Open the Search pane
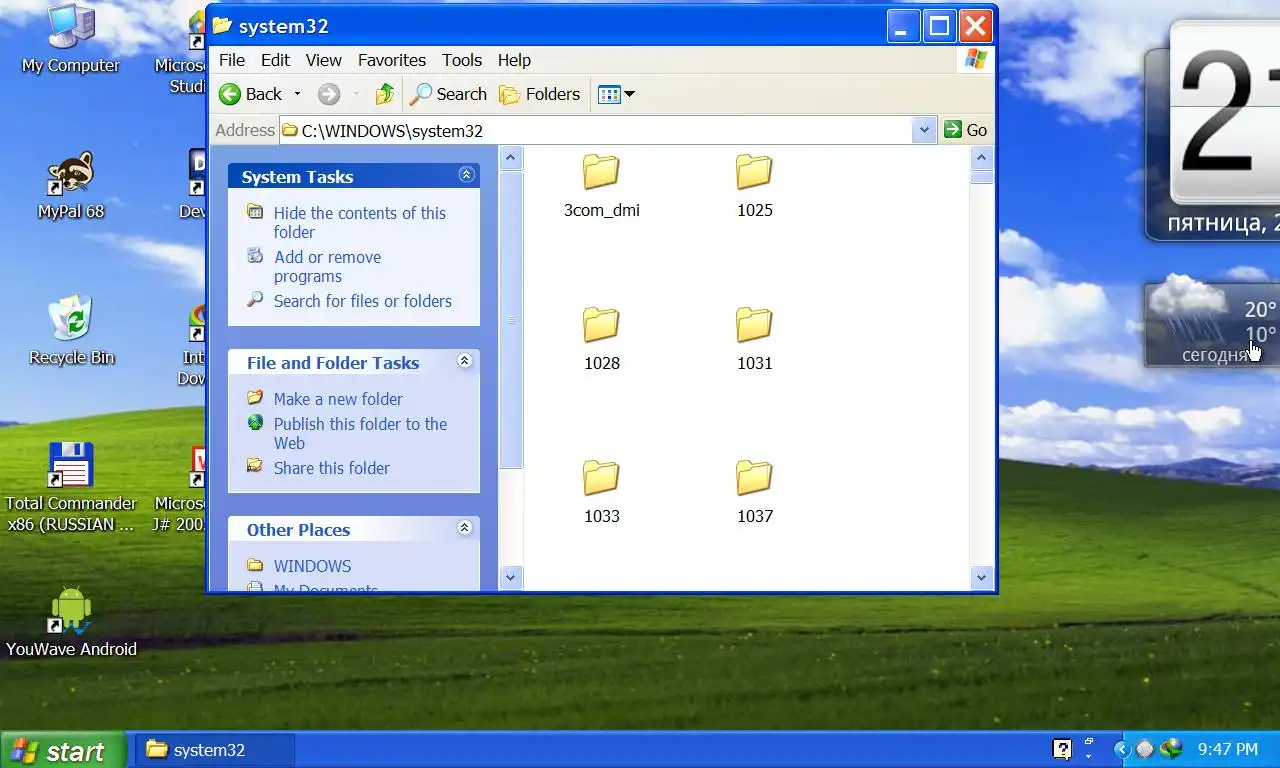Viewport: 1280px width, 768px height. click(x=448, y=94)
